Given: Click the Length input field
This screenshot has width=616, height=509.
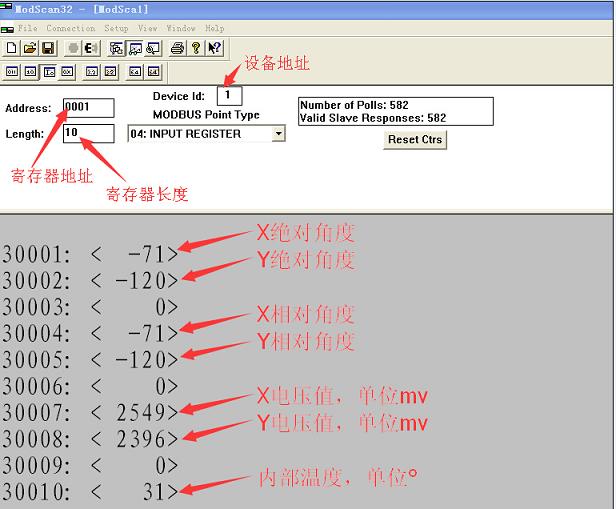Looking at the screenshot, I should coord(88,133).
